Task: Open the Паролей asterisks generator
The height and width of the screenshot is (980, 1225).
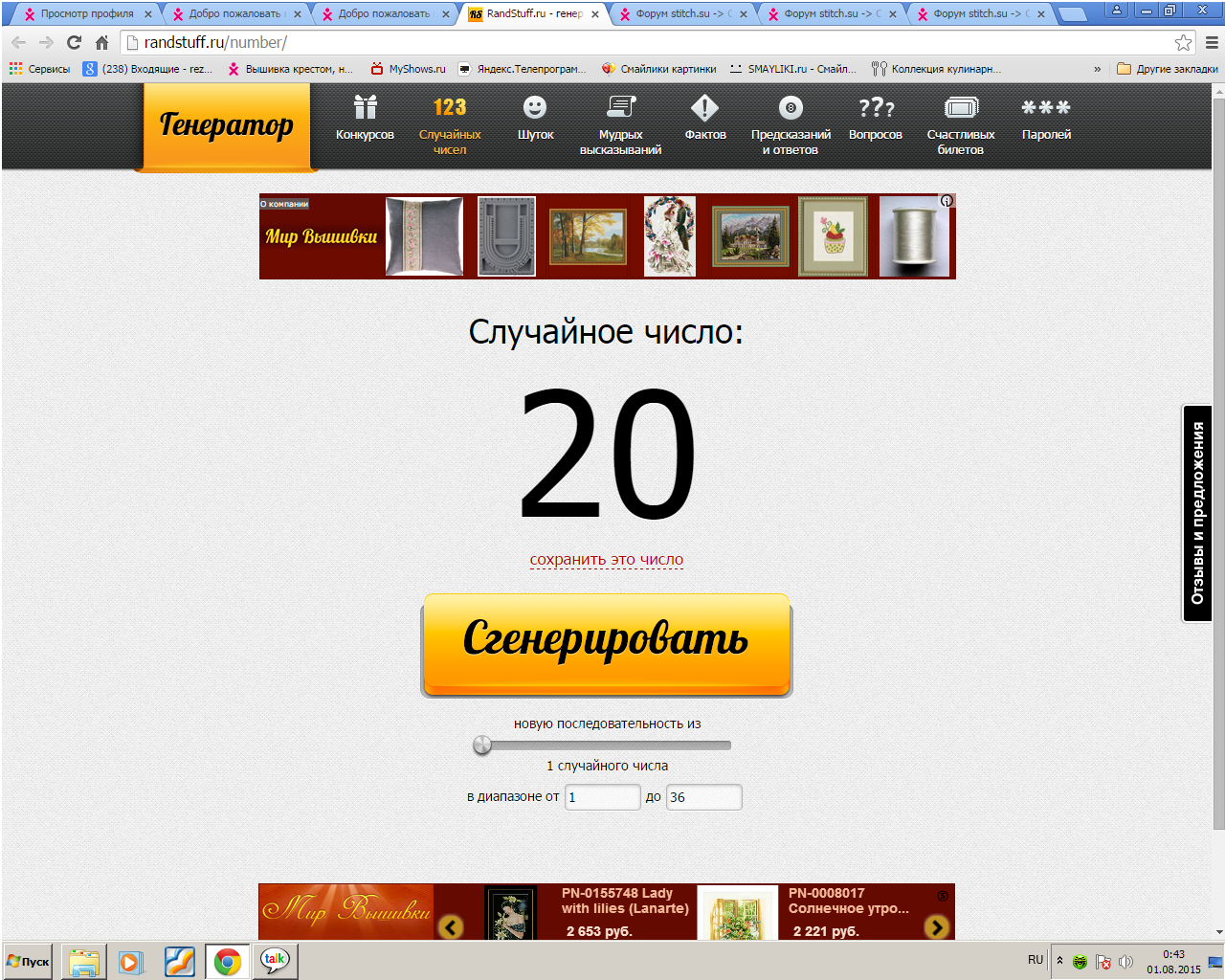Action: pyautogui.click(x=1045, y=107)
